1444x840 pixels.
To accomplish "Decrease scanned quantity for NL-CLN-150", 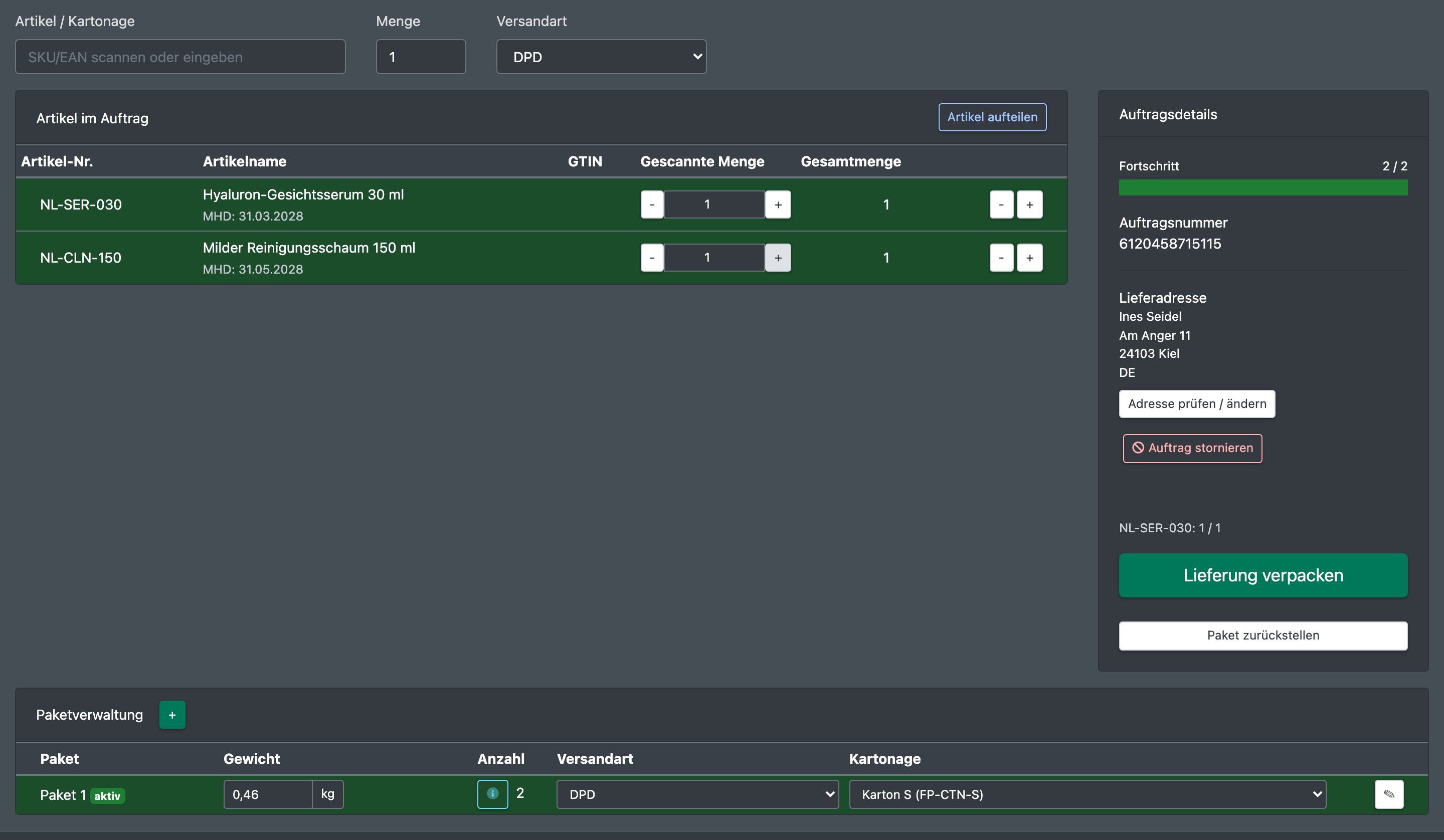I will 652,258.
